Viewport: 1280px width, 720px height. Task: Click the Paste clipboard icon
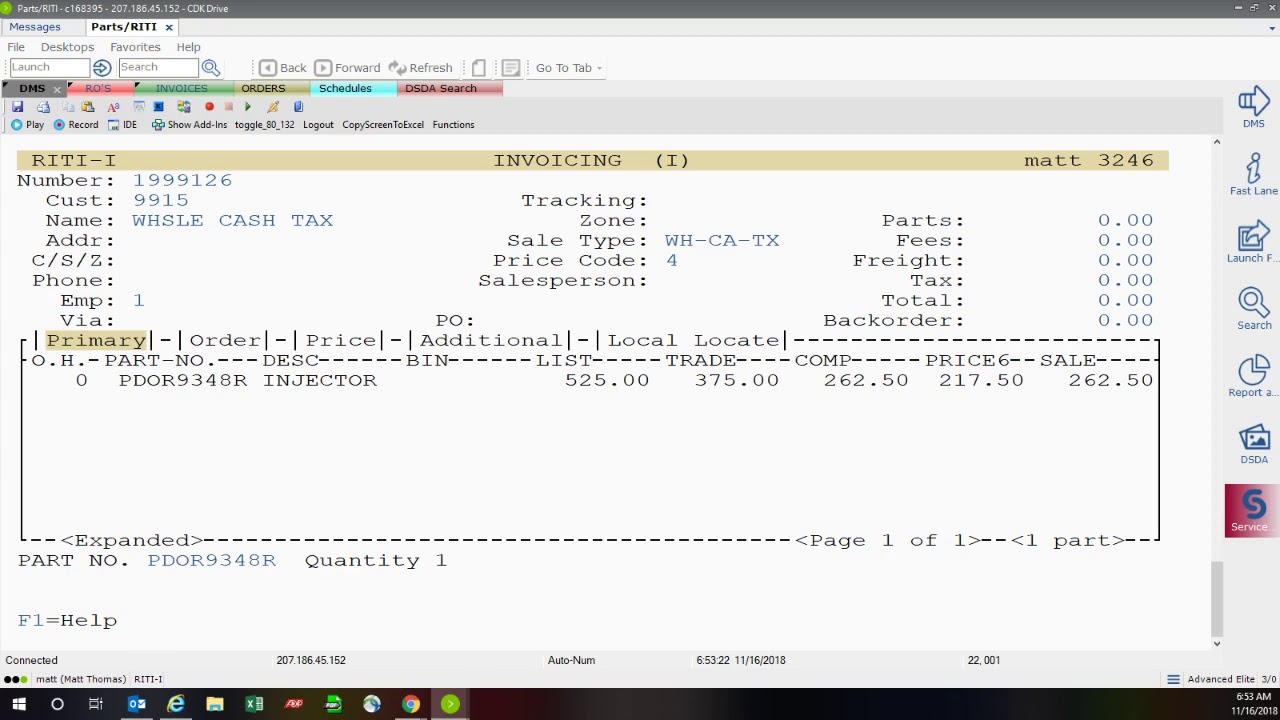88,107
